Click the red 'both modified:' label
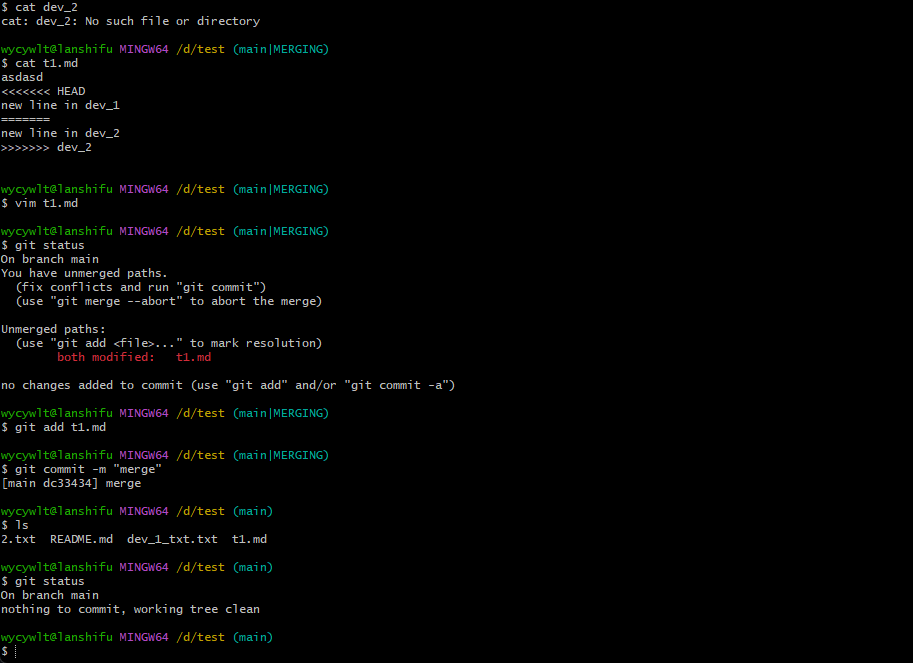Image resolution: width=913 pixels, height=663 pixels. pos(106,357)
